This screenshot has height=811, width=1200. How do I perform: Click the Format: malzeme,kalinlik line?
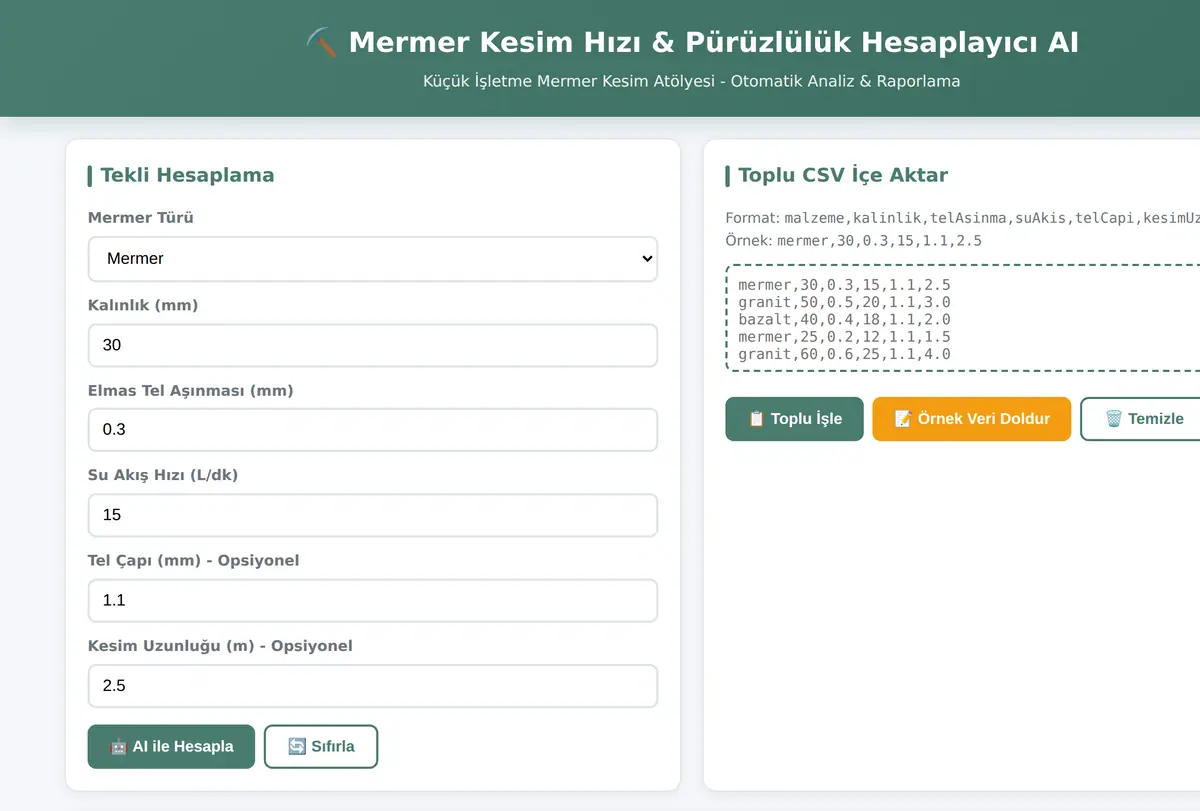(x=962, y=218)
